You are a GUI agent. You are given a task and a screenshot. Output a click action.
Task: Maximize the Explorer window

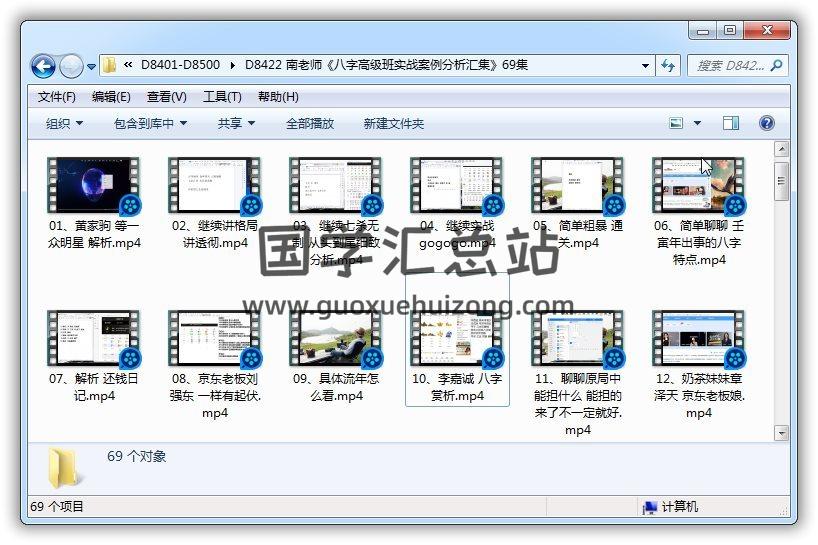tap(730, 31)
